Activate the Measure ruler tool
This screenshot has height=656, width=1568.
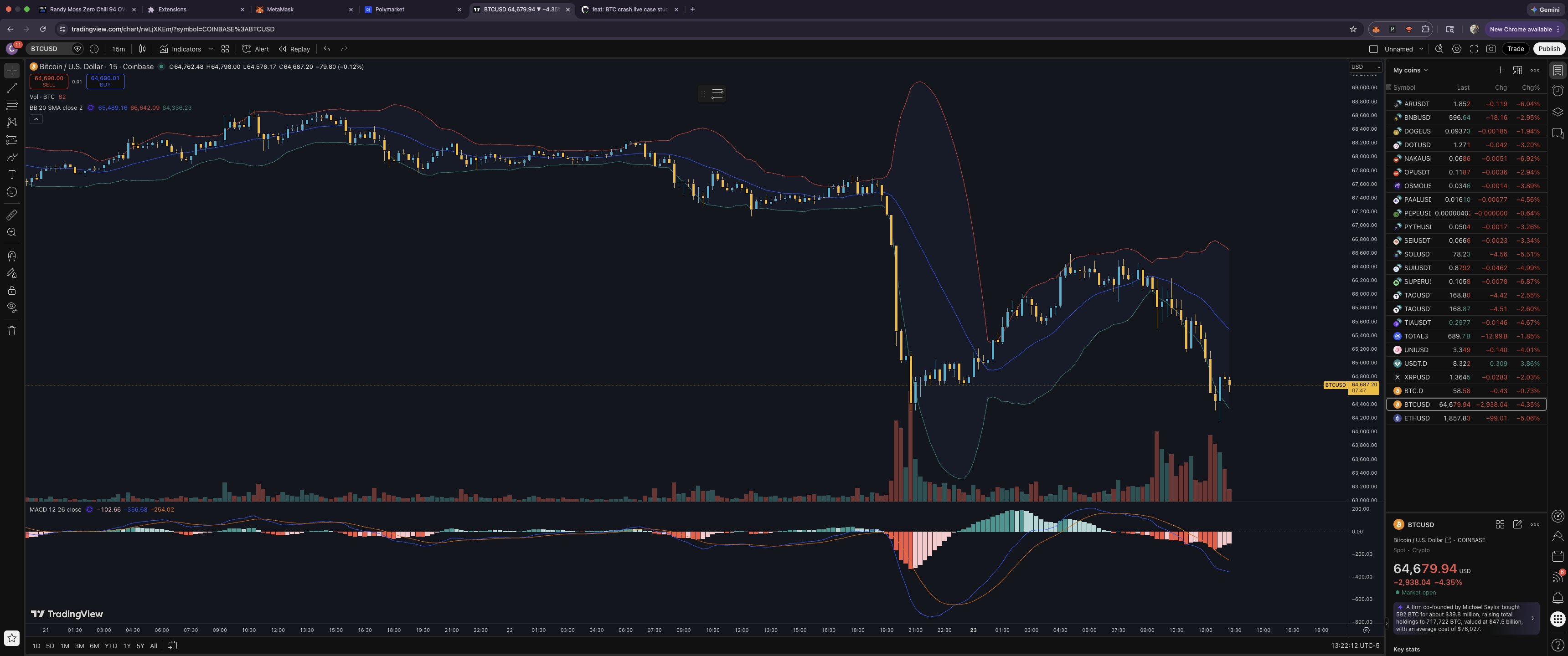pos(11,214)
